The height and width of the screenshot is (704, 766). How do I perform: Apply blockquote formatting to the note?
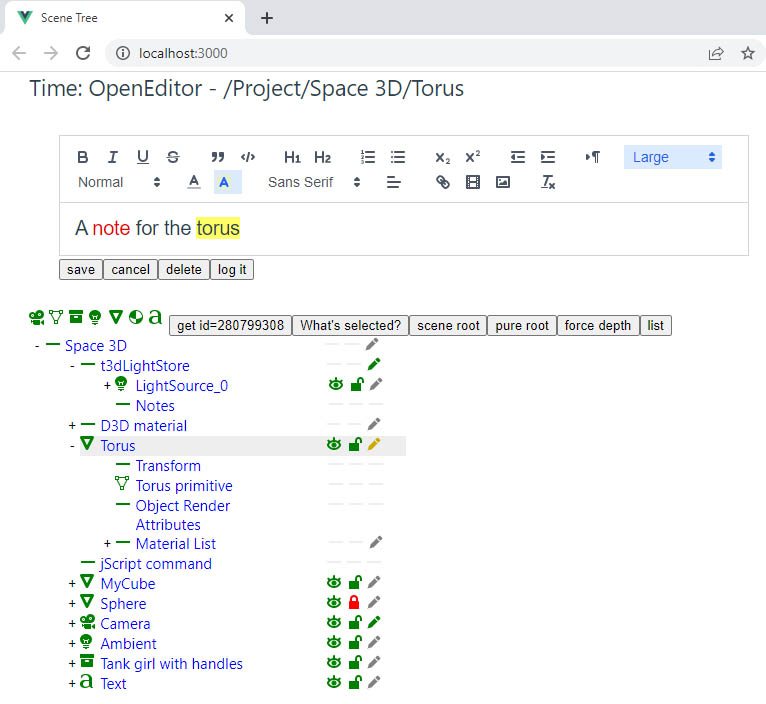[x=217, y=157]
